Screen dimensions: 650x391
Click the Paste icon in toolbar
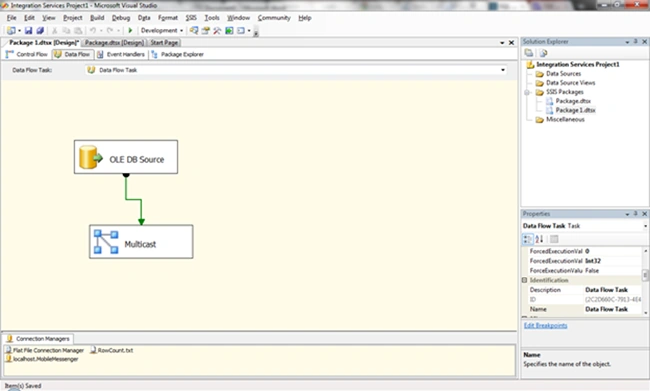pyautogui.click(x=78, y=30)
